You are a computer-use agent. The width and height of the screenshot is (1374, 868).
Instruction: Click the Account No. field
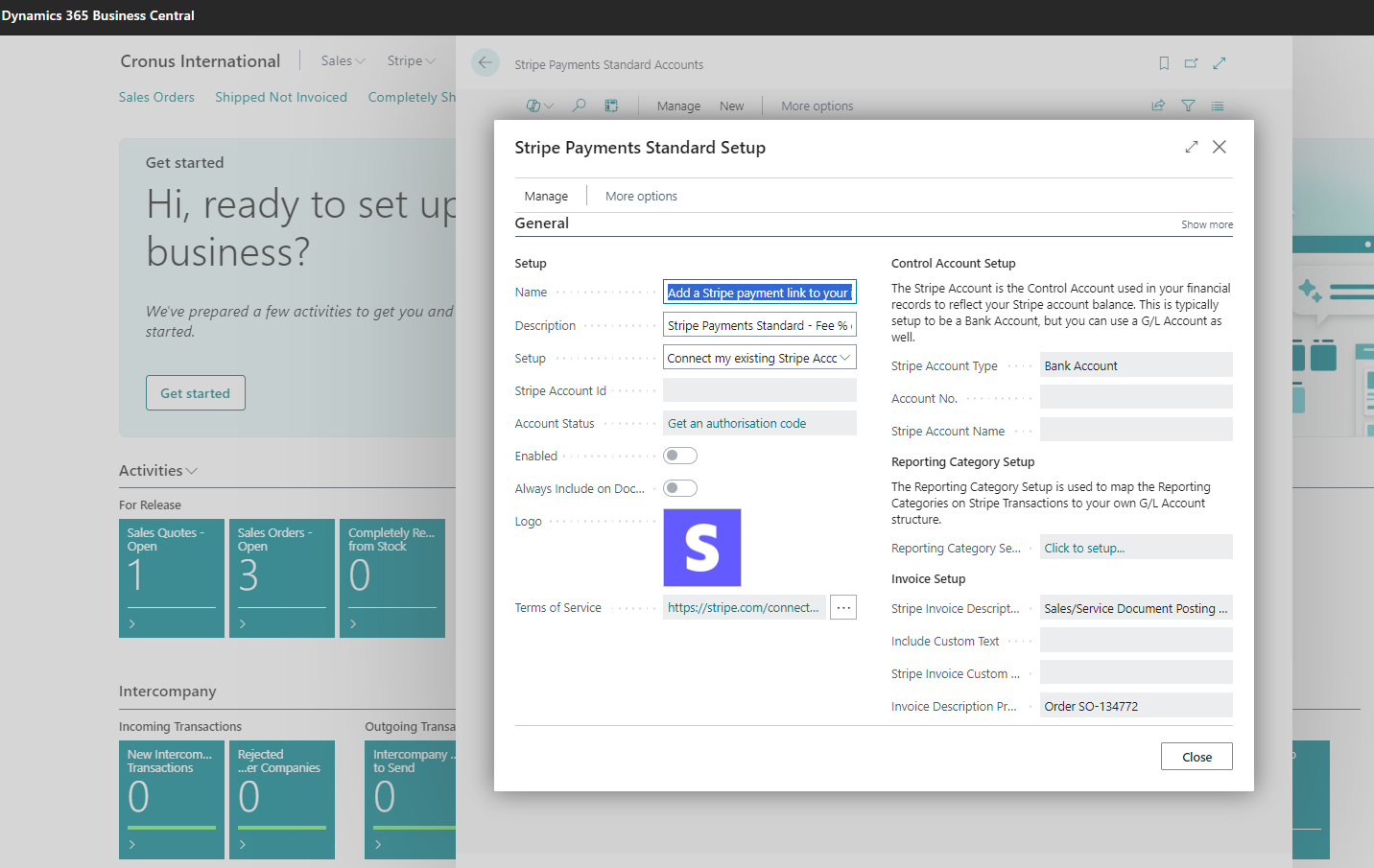point(1136,398)
